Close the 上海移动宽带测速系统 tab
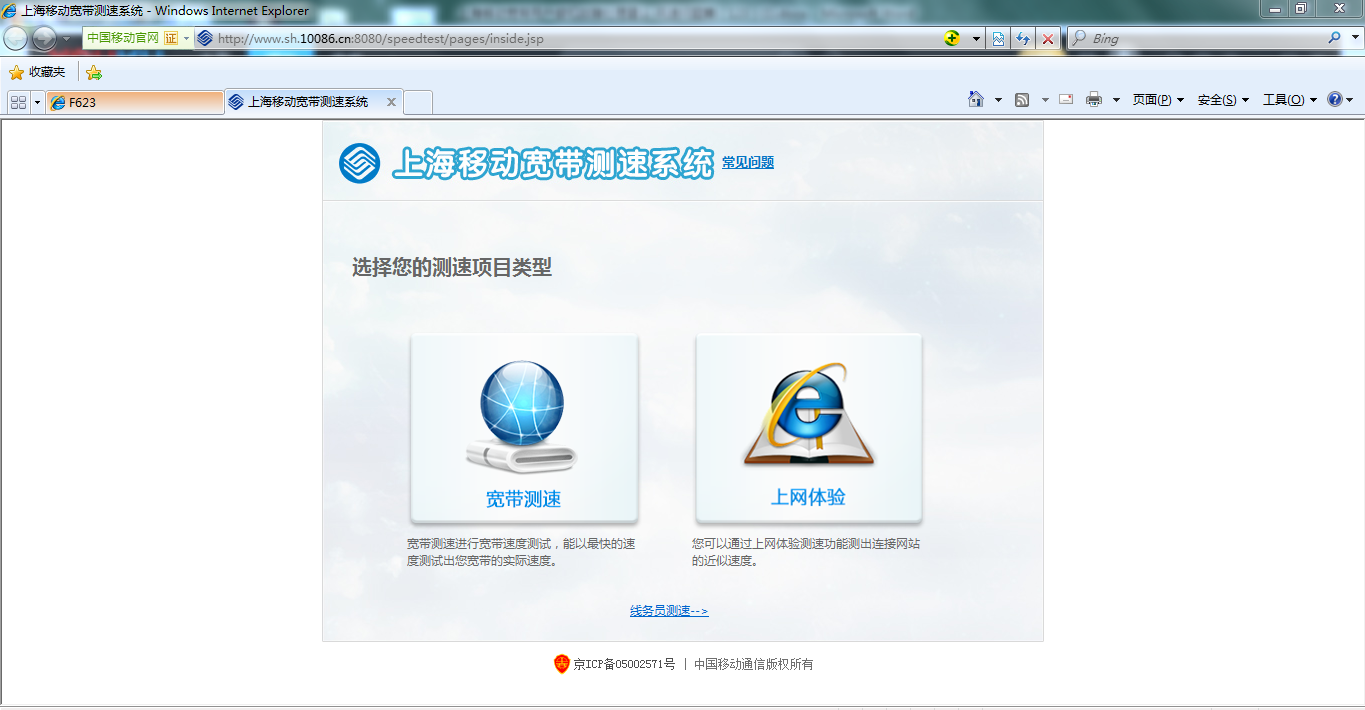This screenshot has width=1365, height=710. tap(391, 102)
